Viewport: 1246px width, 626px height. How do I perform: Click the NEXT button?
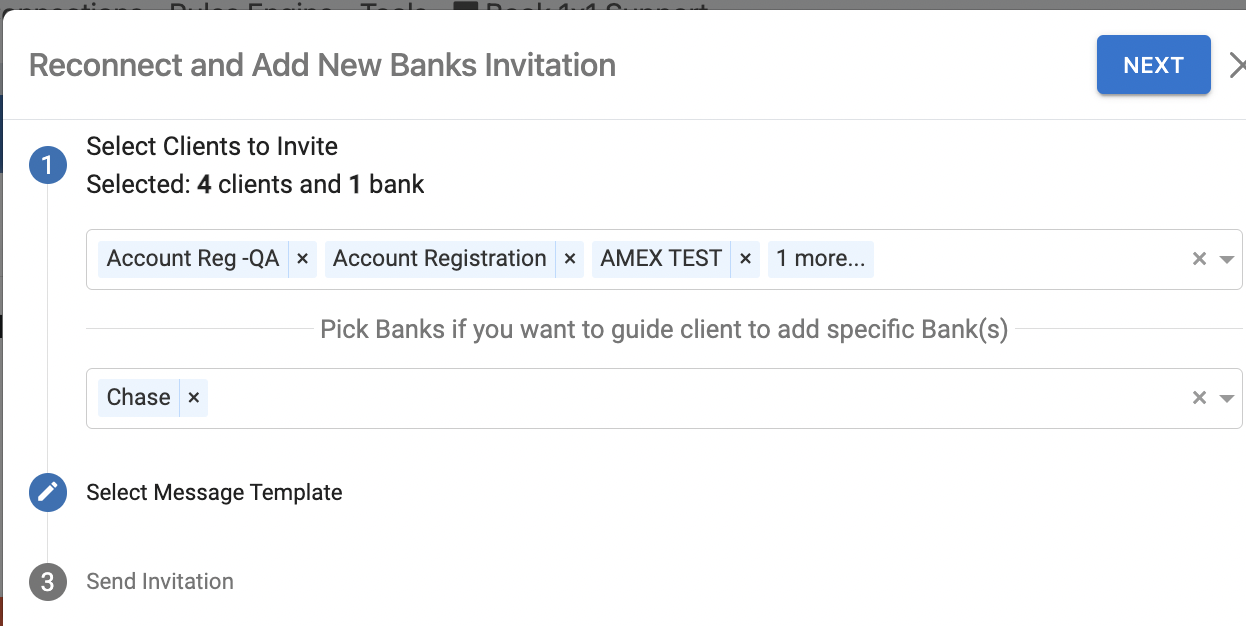click(1153, 65)
